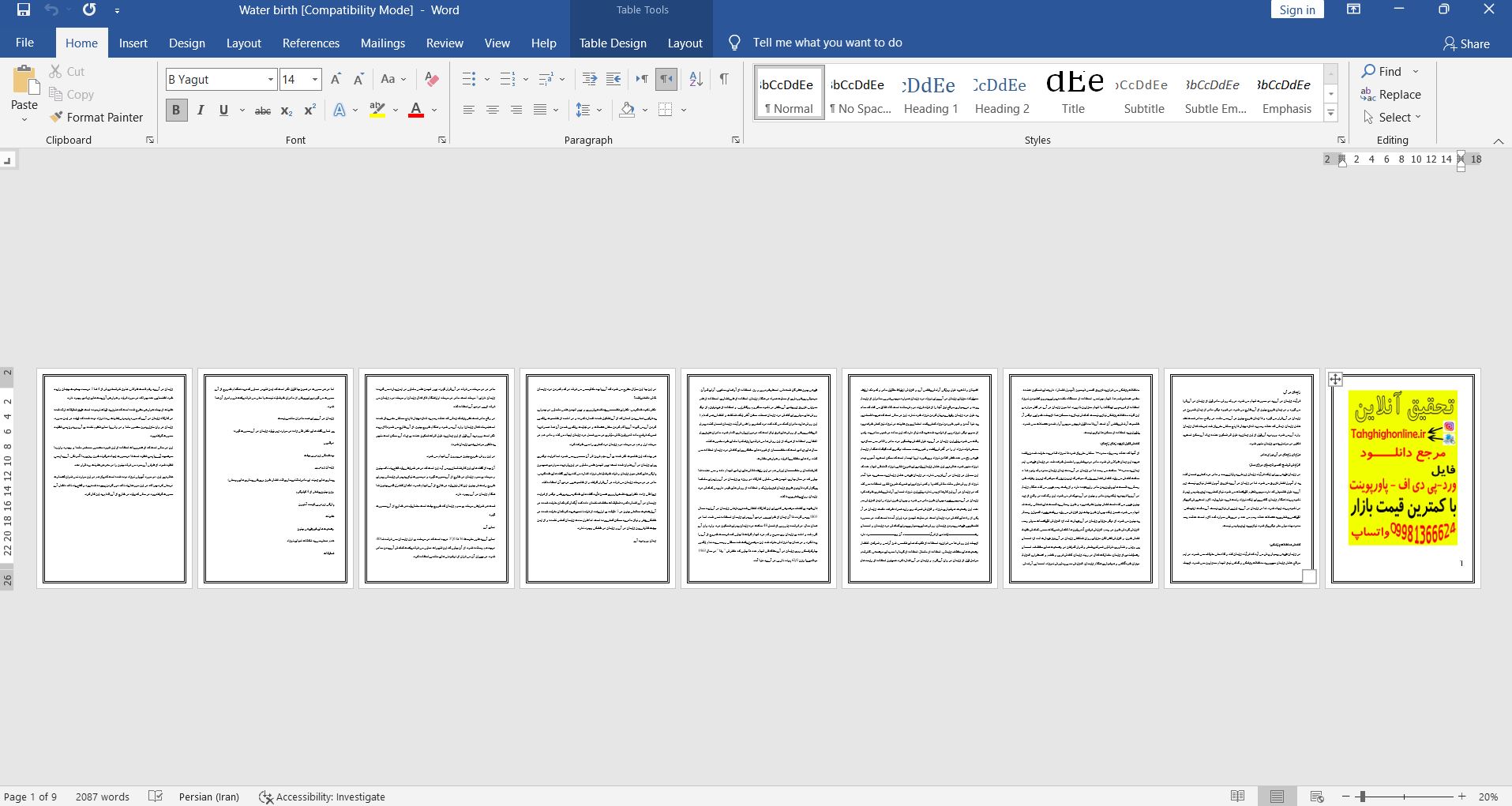The height and width of the screenshot is (806, 1512).
Task: Open numbering list dropdown arrow
Action: pyautogui.click(x=526, y=79)
